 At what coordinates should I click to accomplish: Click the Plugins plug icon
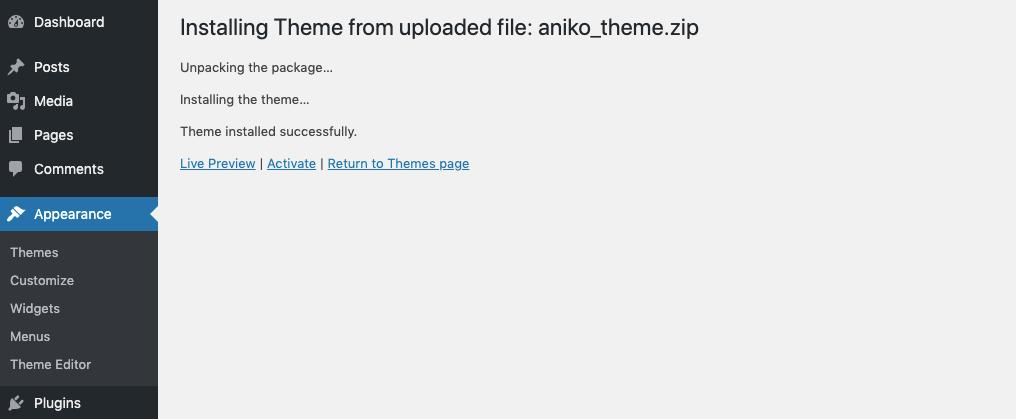pyautogui.click(x=15, y=403)
